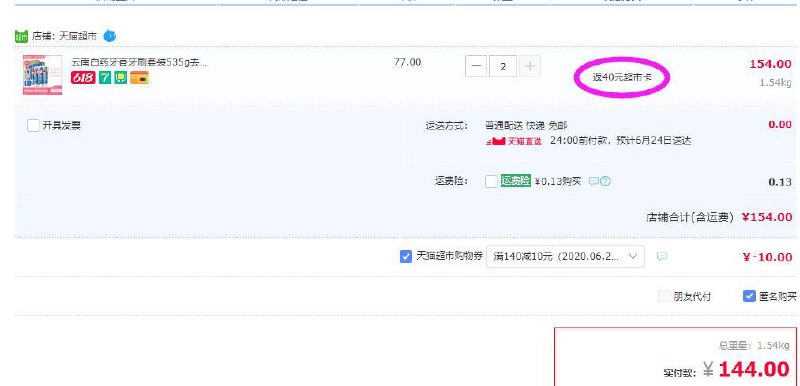Screen dimensions: 800x386
Task: Uncheck the 匿名购买 anonymous purchase checkbox
Action: click(x=749, y=296)
